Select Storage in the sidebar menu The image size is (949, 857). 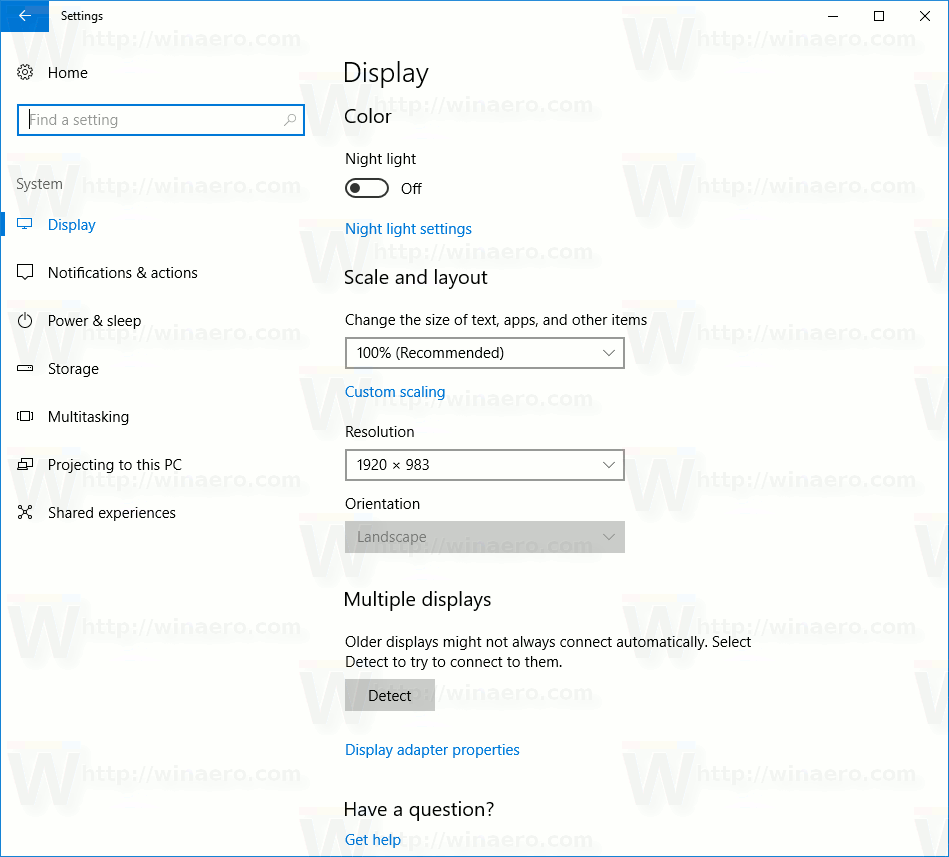[x=74, y=368]
